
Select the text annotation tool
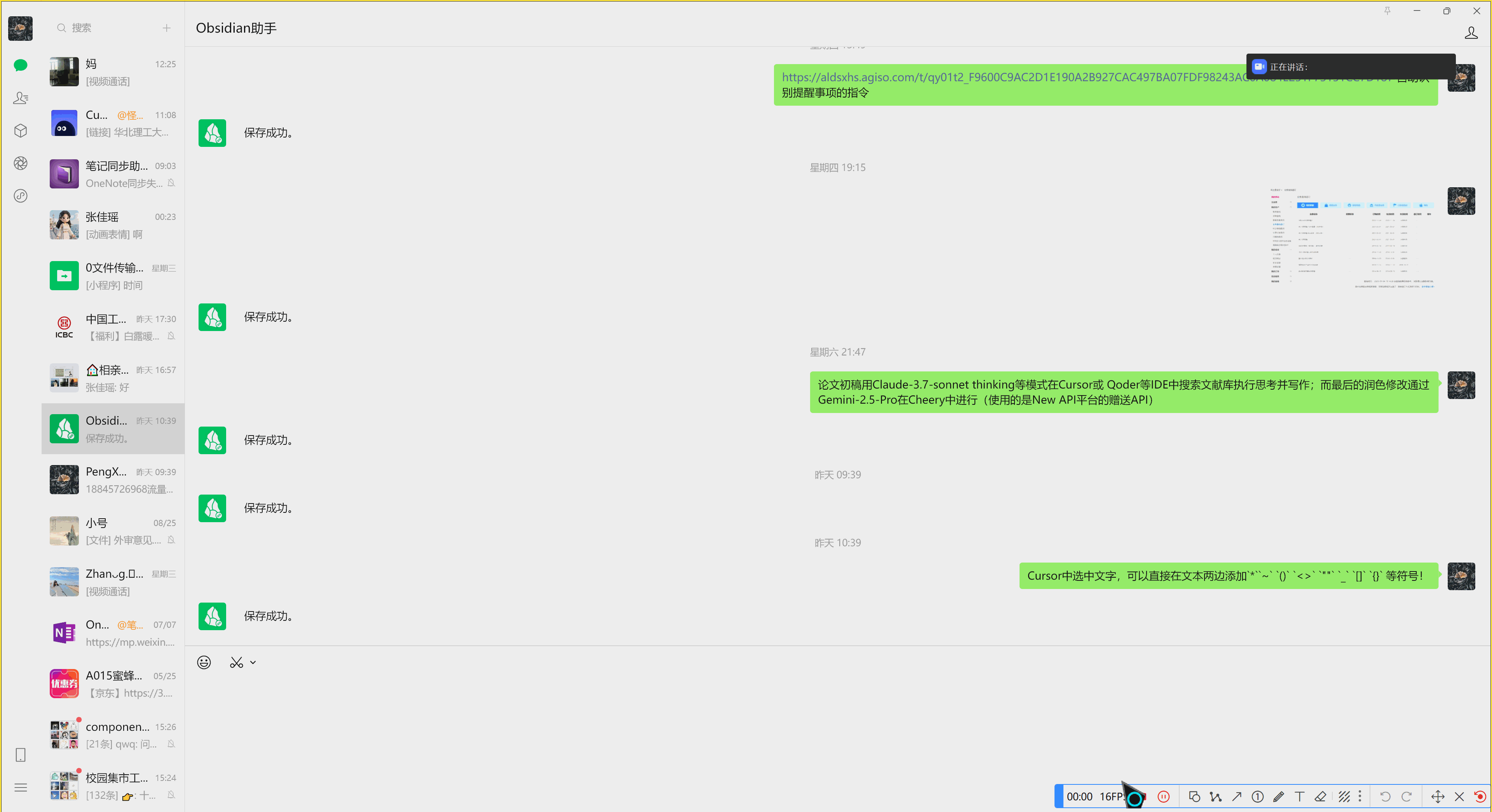click(1300, 797)
